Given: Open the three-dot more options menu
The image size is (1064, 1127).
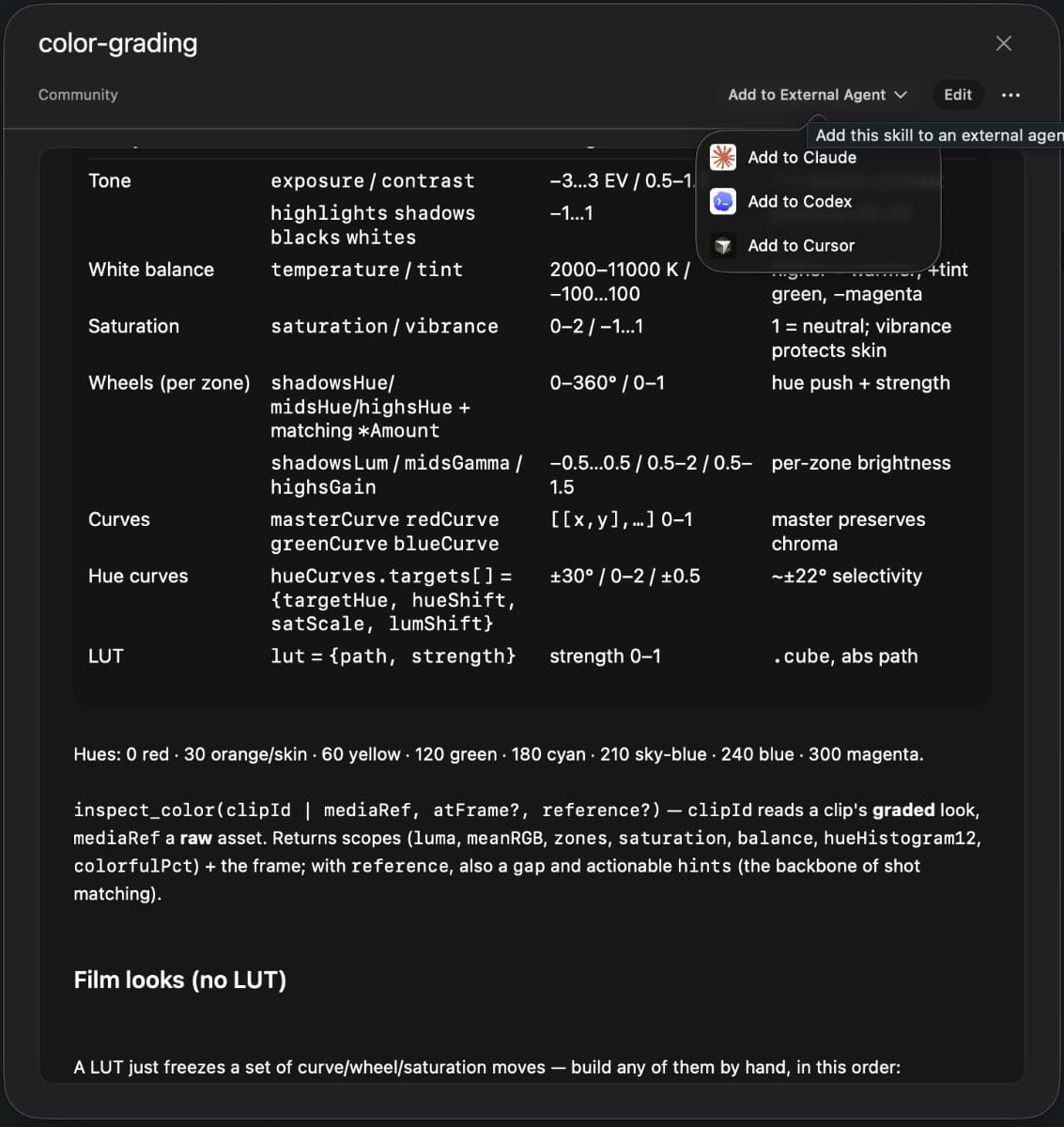Looking at the screenshot, I should click(1010, 95).
